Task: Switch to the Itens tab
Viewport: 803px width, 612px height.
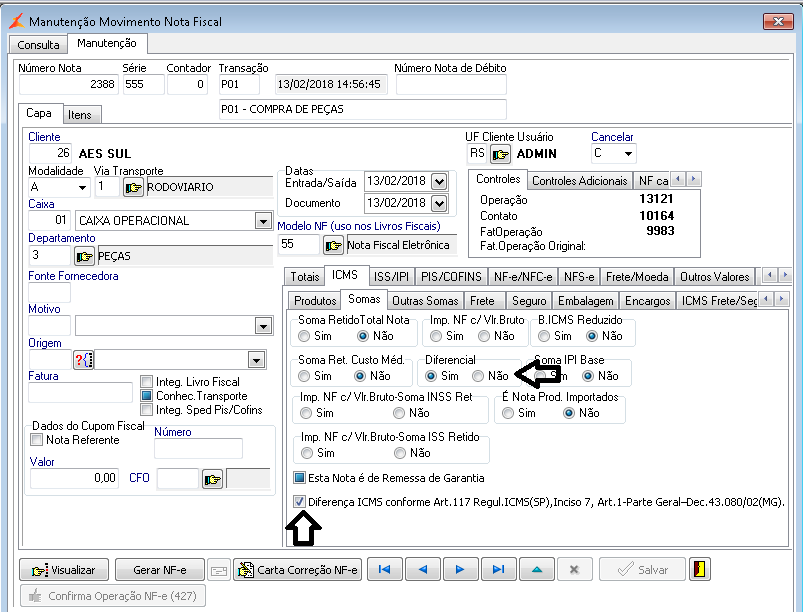Action: tap(81, 115)
